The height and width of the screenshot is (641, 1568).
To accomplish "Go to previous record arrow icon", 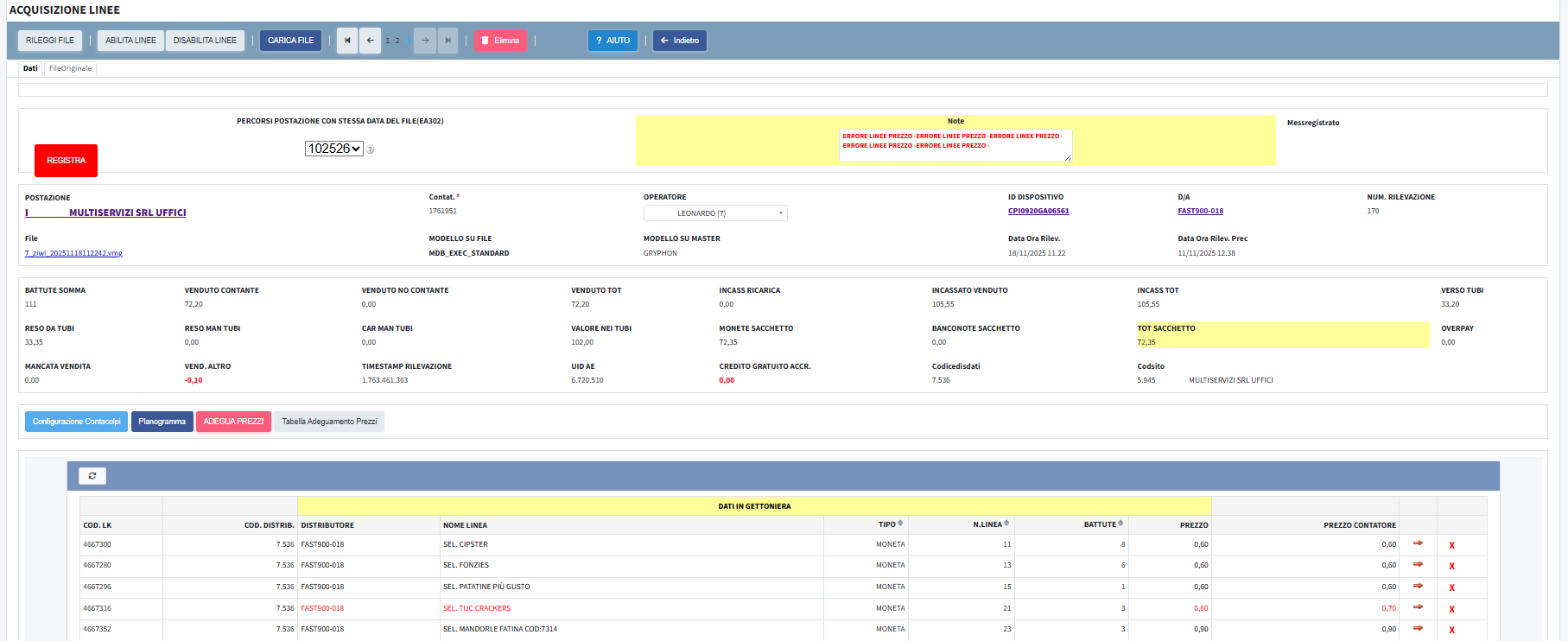I will point(370,41).
